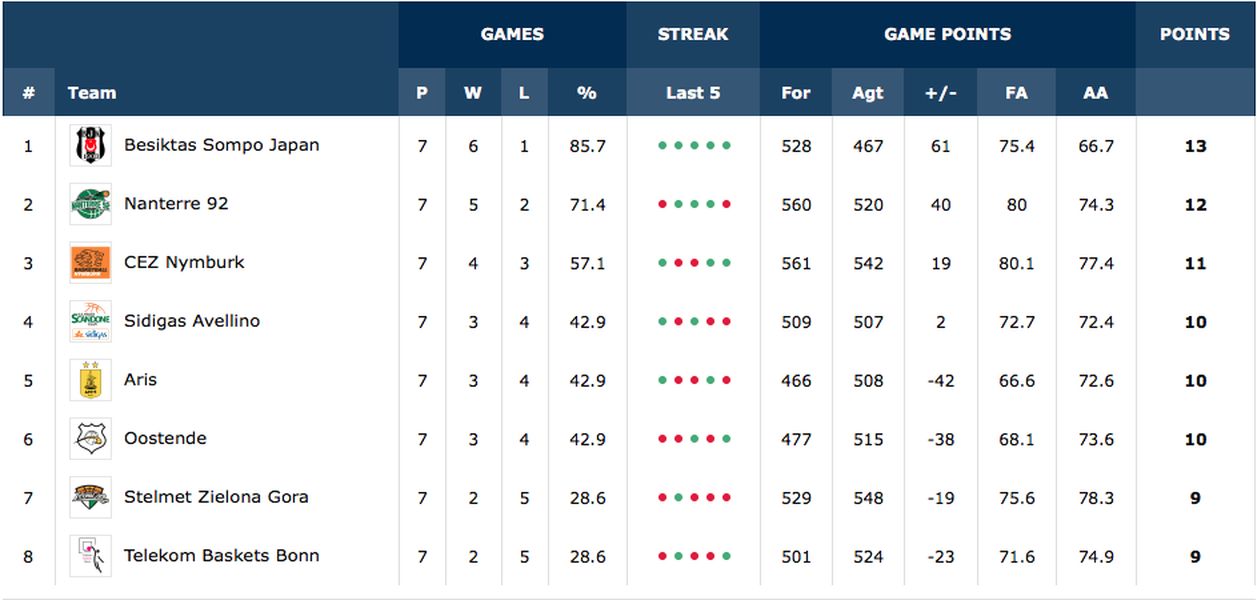The width and height of the screenshot is (1257, 600).
Task: Open the Nanterre 92 team name link
Action: (176, 204)
